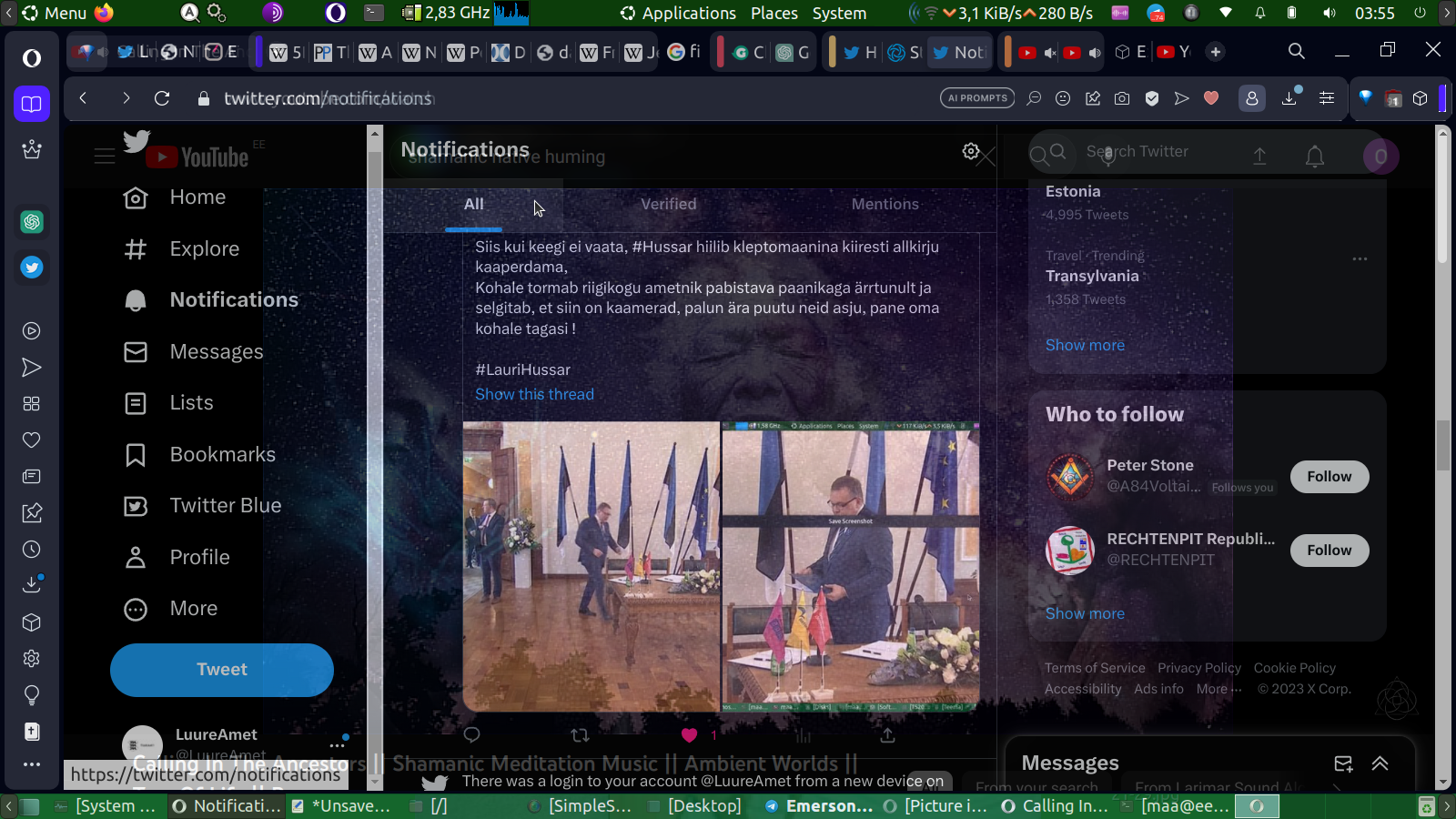Open the Applications menu in top panel

678,13
